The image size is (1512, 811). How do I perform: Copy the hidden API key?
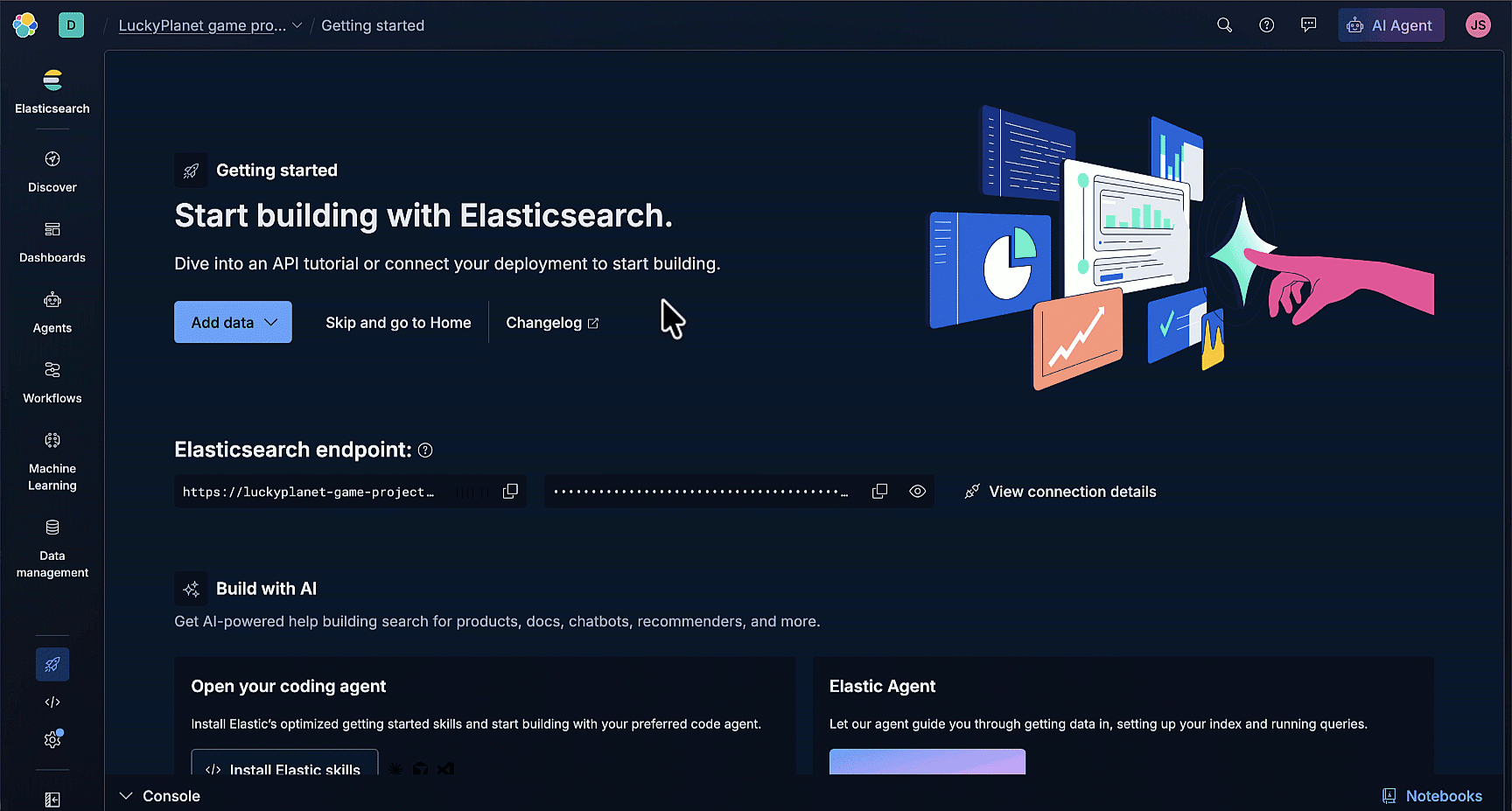pyautogui.click(x=879, y=492)
